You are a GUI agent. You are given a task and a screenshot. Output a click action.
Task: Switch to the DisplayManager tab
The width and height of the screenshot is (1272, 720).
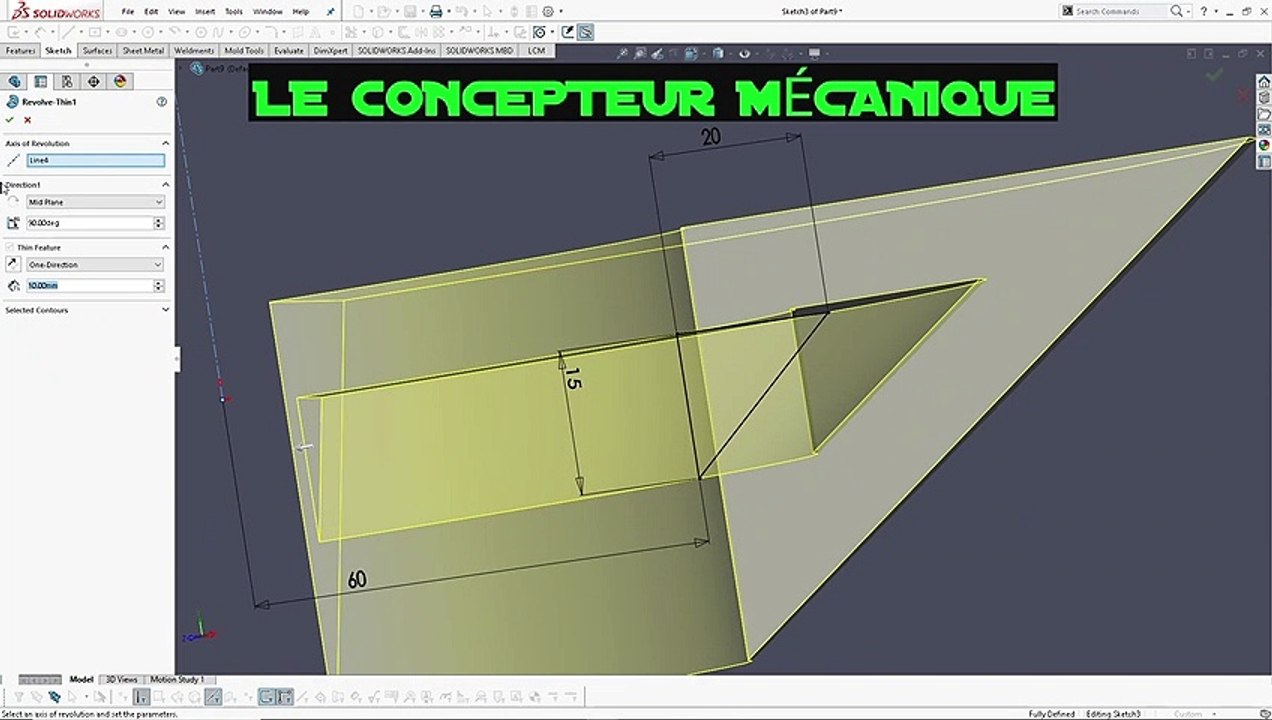(x=120, y=82)
